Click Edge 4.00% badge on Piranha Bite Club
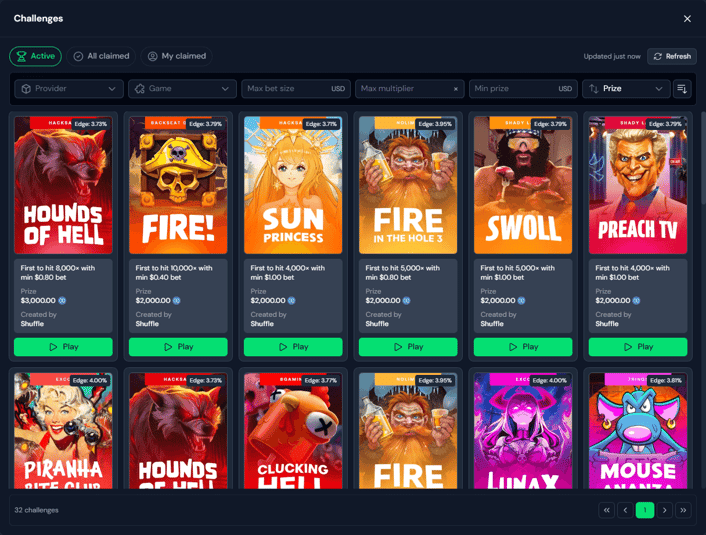 [x=90, y=381]
